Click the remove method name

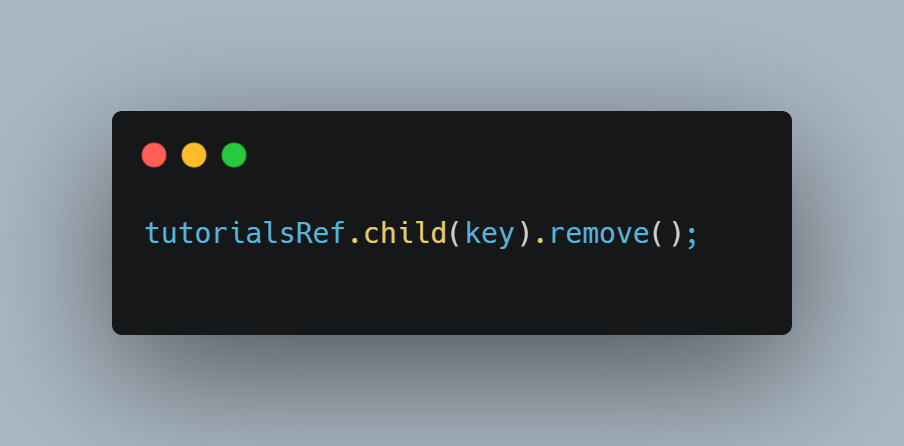tap(600, 233)
